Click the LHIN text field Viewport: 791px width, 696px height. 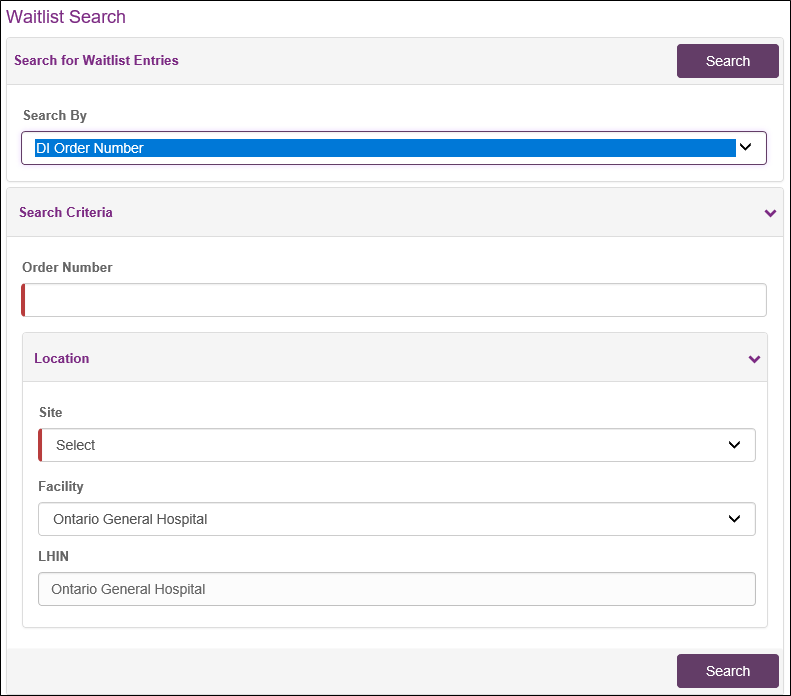point(396,589)
